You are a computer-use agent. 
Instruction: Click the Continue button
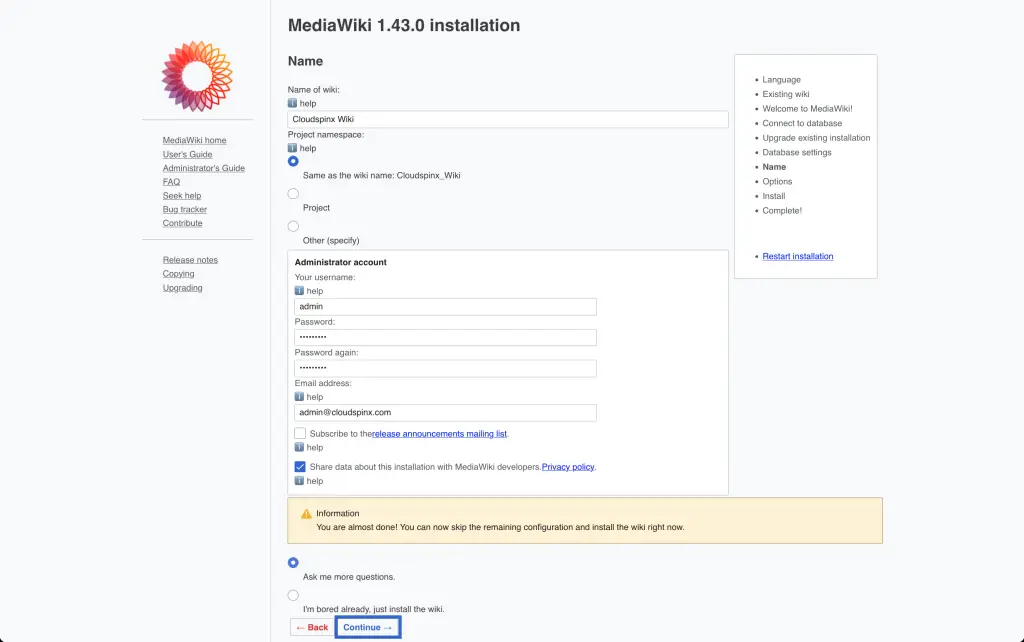click(367, 625)
